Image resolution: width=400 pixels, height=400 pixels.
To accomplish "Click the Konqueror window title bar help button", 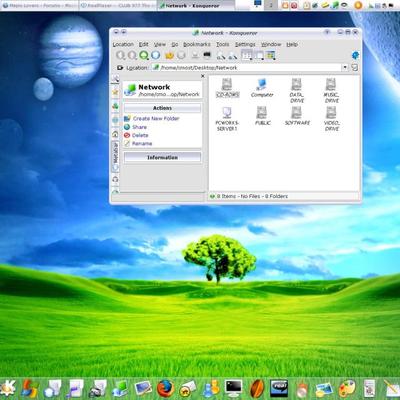I will pos(327,32).
